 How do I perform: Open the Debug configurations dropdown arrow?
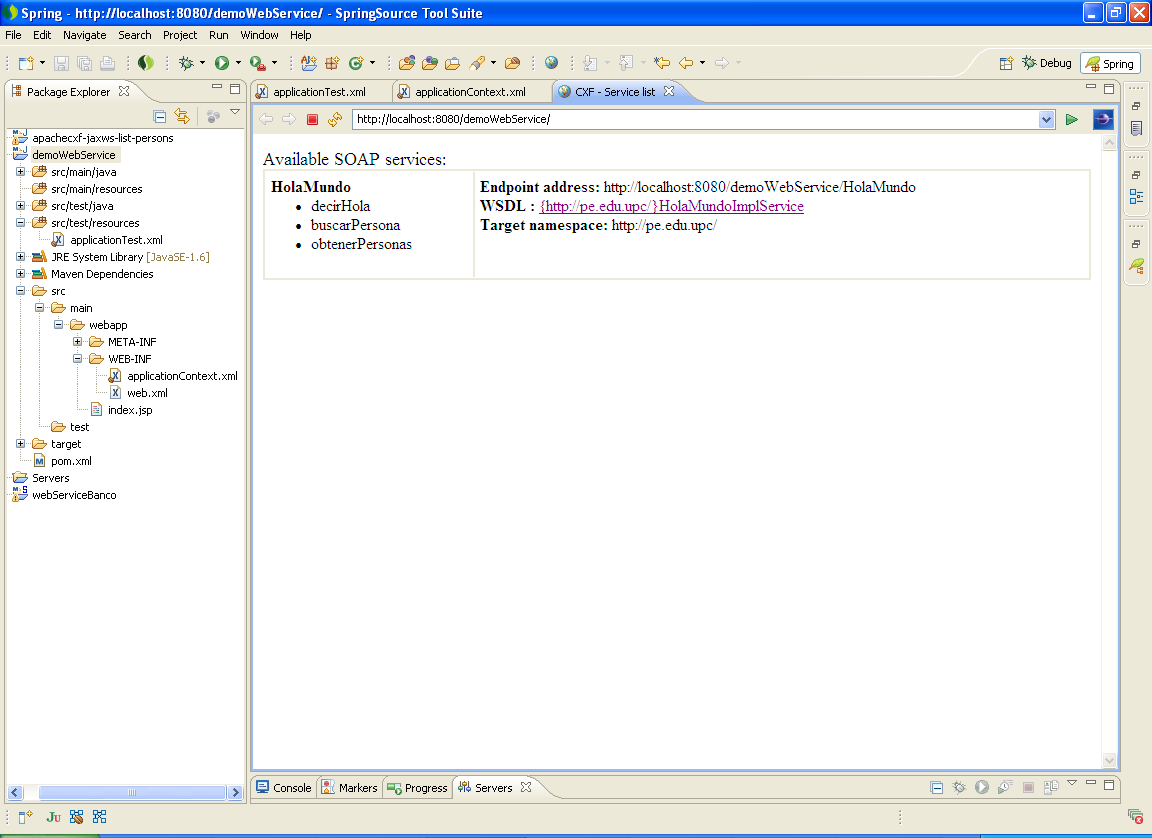[x=202, y=63]
